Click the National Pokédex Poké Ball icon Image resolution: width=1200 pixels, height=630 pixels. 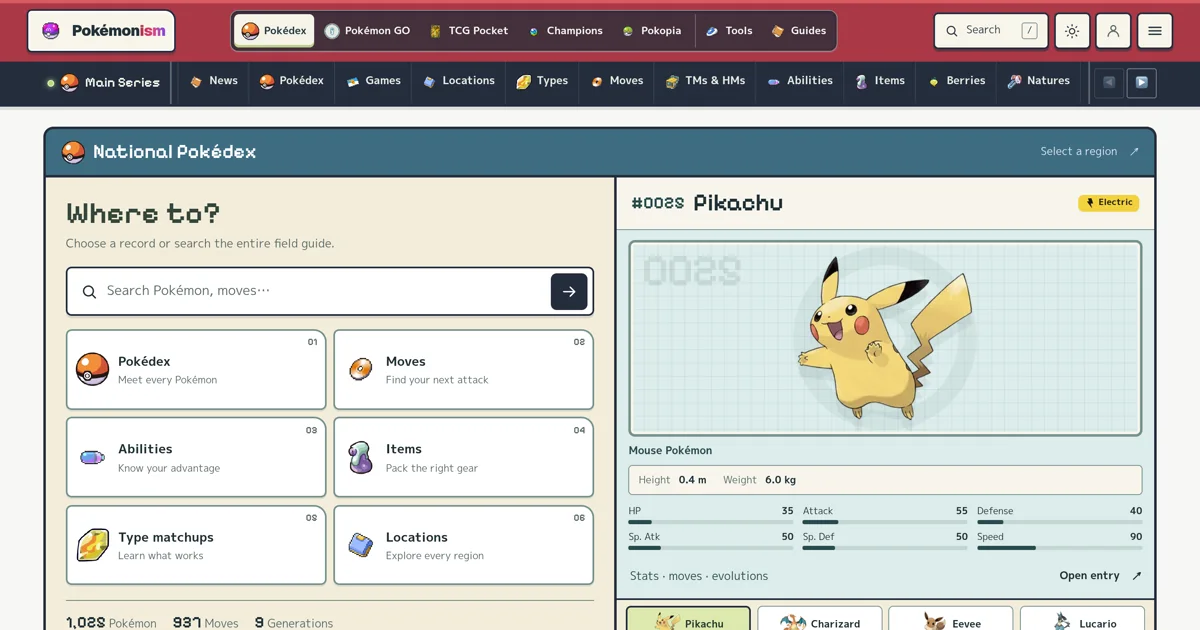[x=73, y=152]
